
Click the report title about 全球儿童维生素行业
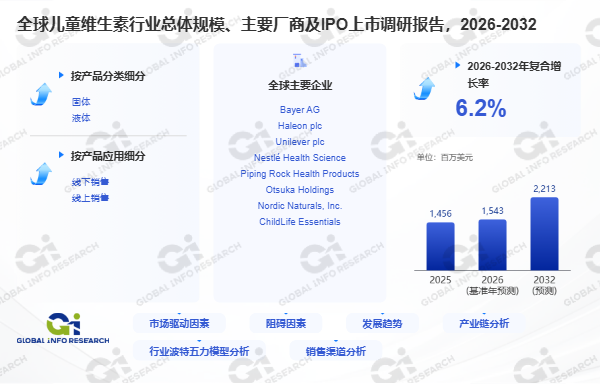pyautogui.click(x=277, y=24)
